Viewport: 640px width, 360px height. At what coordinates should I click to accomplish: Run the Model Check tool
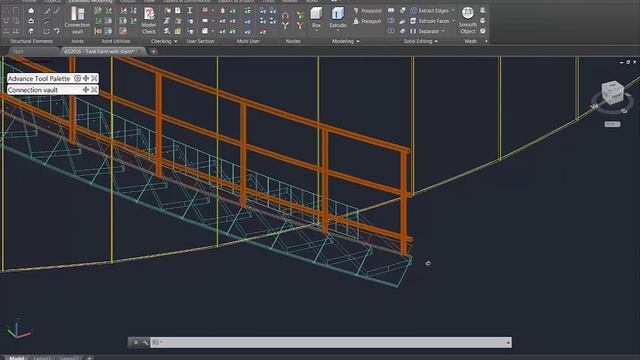(x=149, y=20)
